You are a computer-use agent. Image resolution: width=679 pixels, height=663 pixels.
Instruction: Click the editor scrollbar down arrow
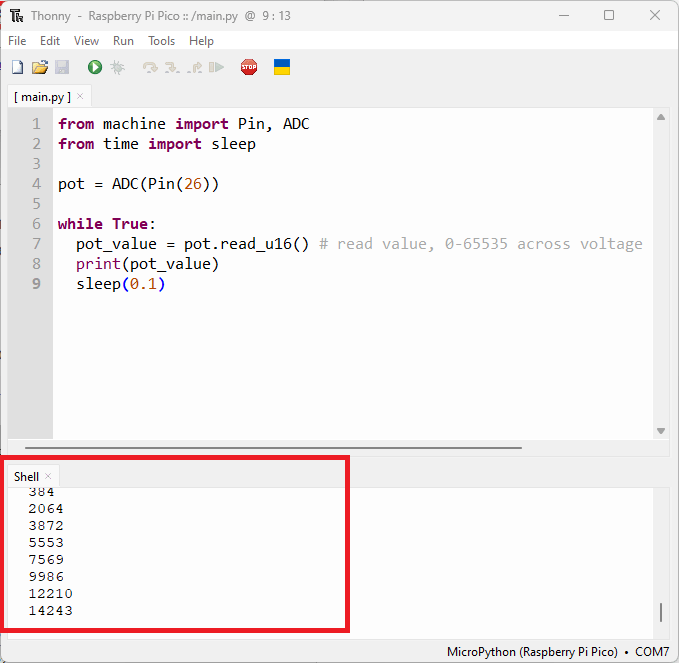pos(661,430)
